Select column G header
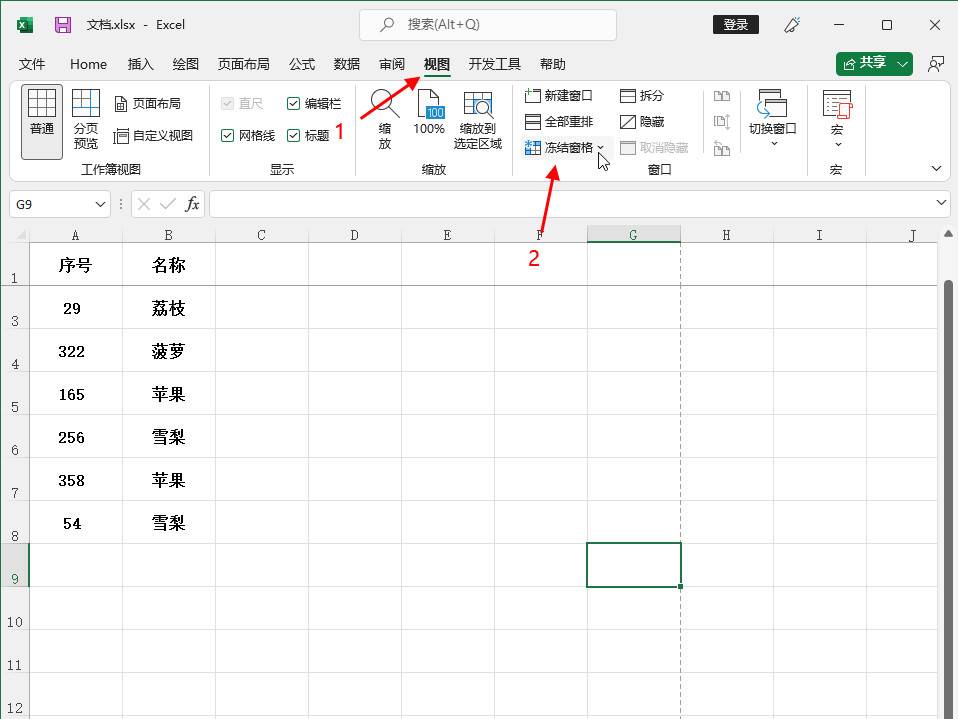Image resolution: width=958 pixels, height=719 pixels. [634, 235]
